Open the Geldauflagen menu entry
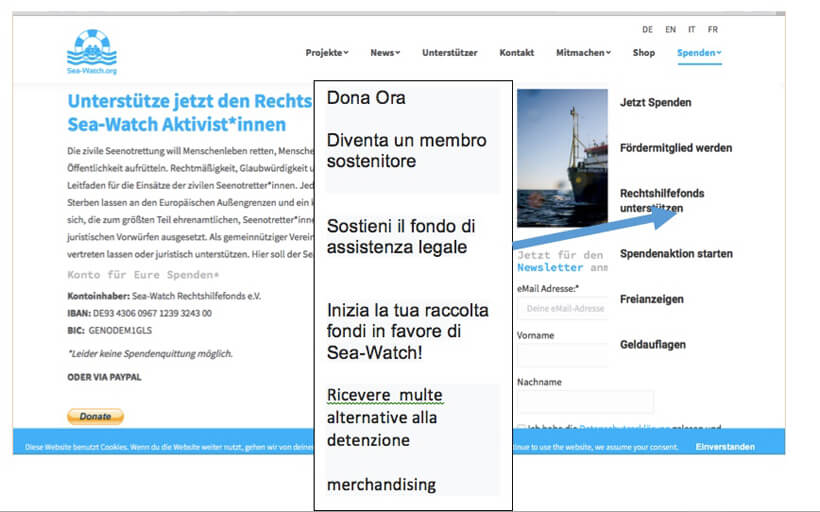 pos(653,345)
